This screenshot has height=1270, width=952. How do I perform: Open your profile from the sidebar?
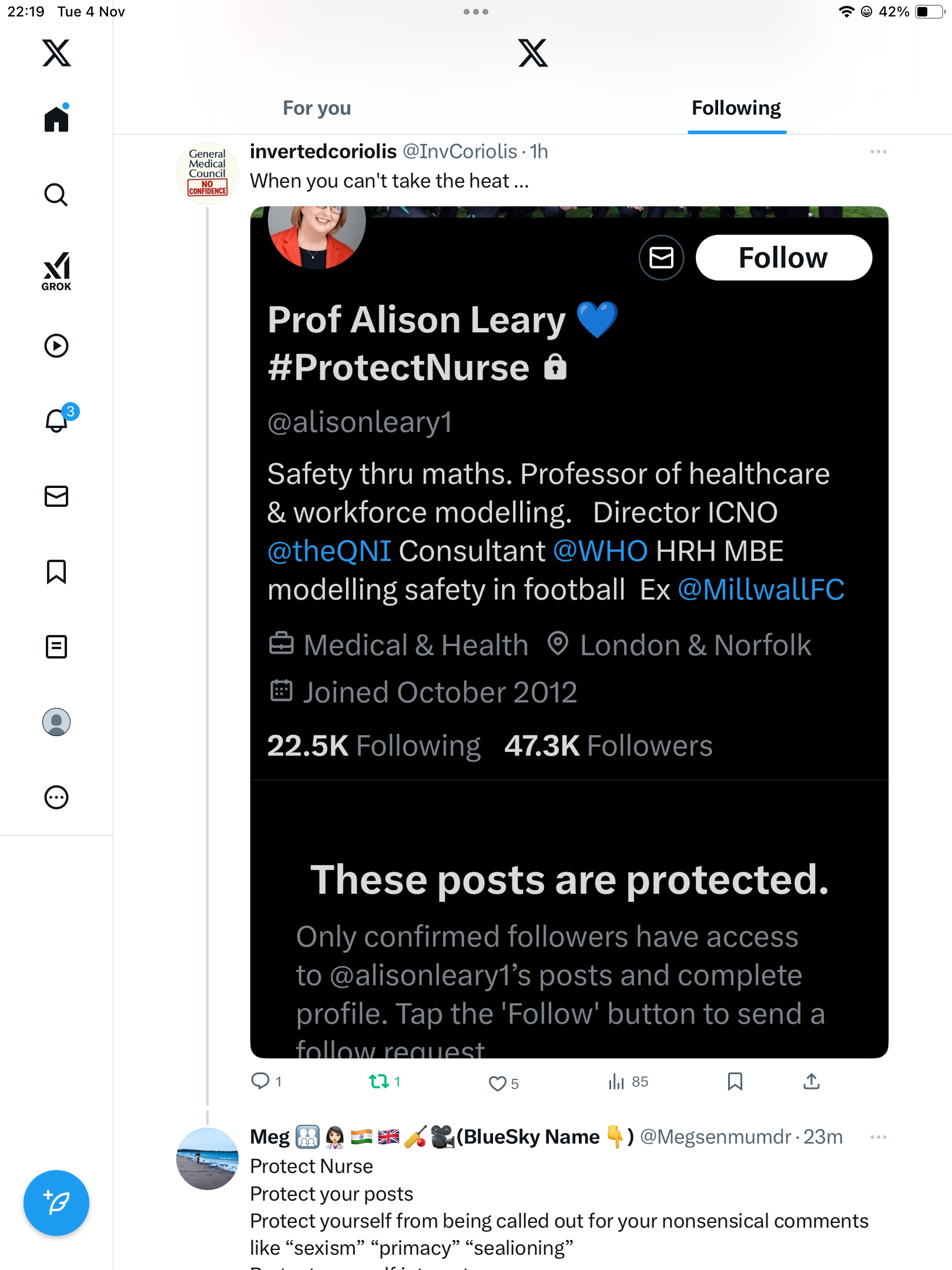coord(56,722)
